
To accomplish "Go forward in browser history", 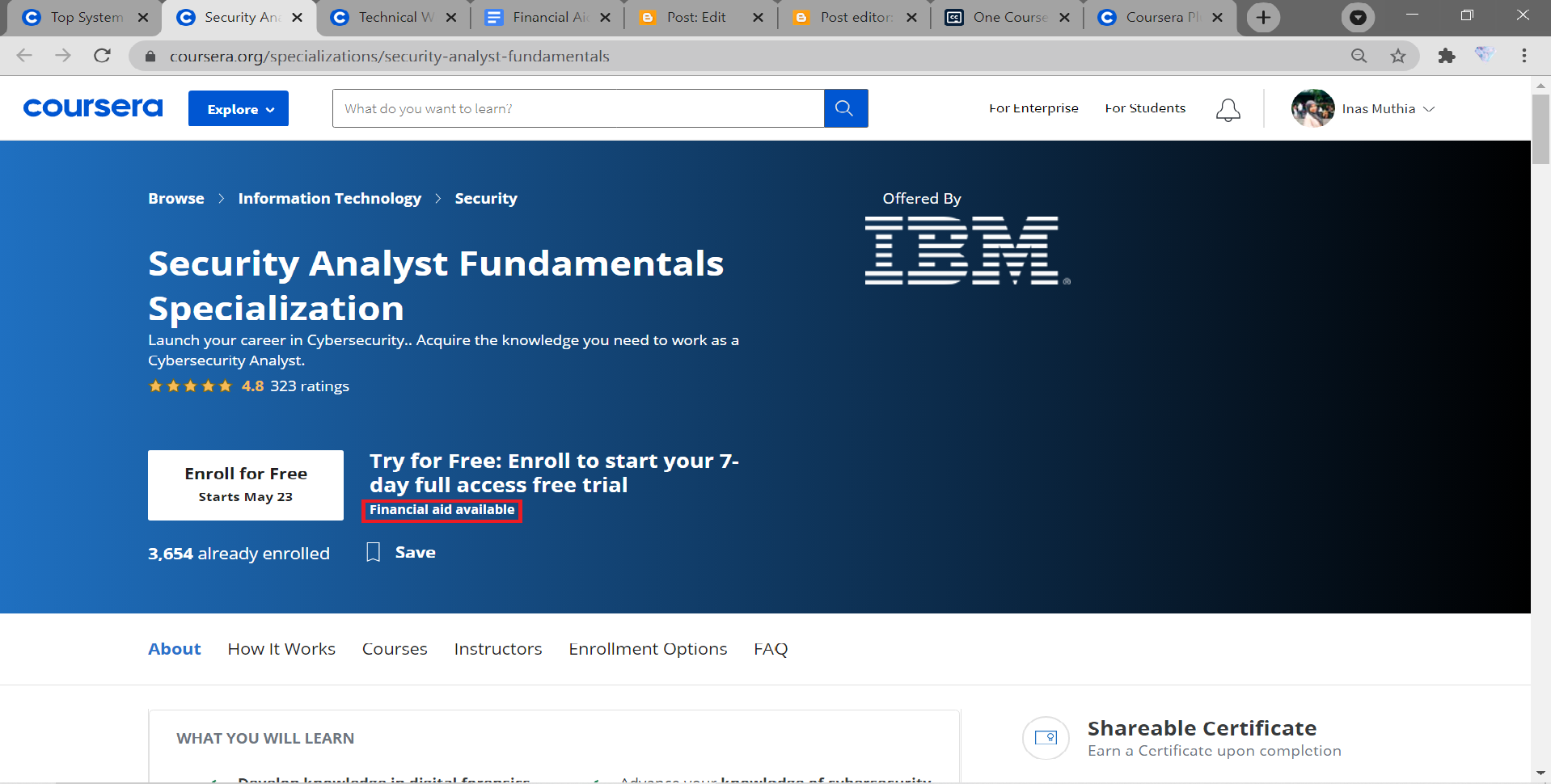I will 63,56.
